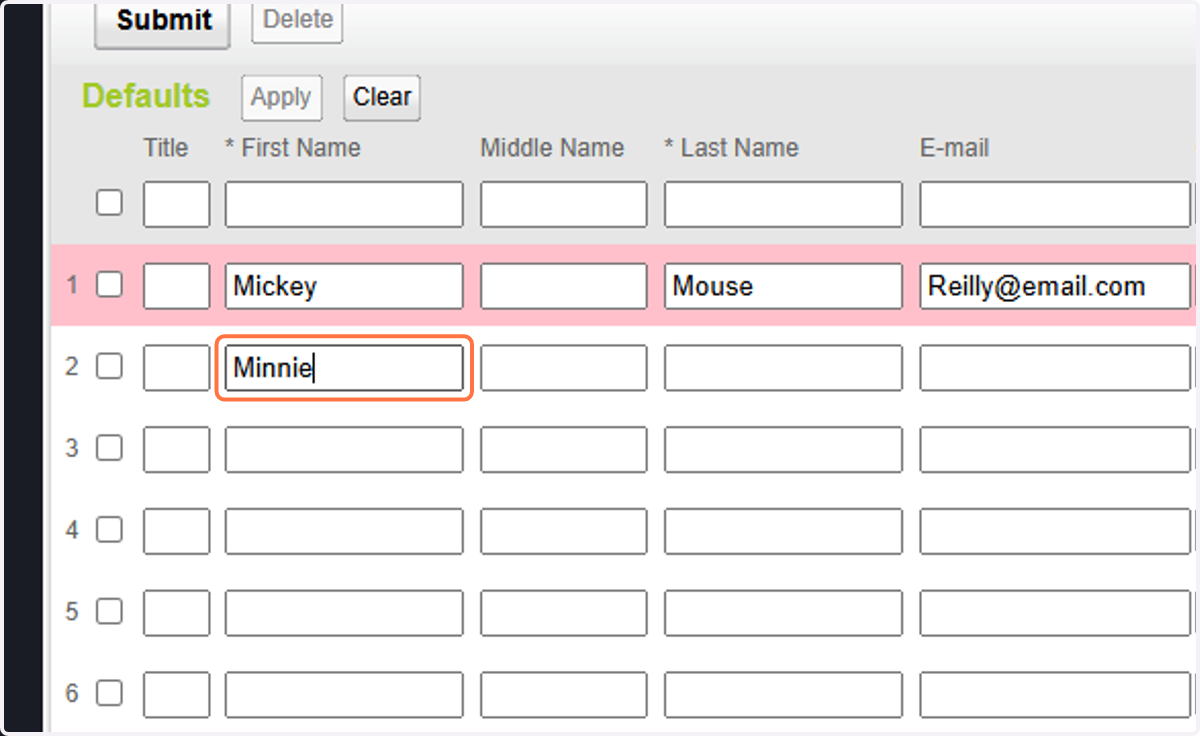Click row 2 Title field
The height and width of the screenshot is (736, 1200).
[177, 368]
